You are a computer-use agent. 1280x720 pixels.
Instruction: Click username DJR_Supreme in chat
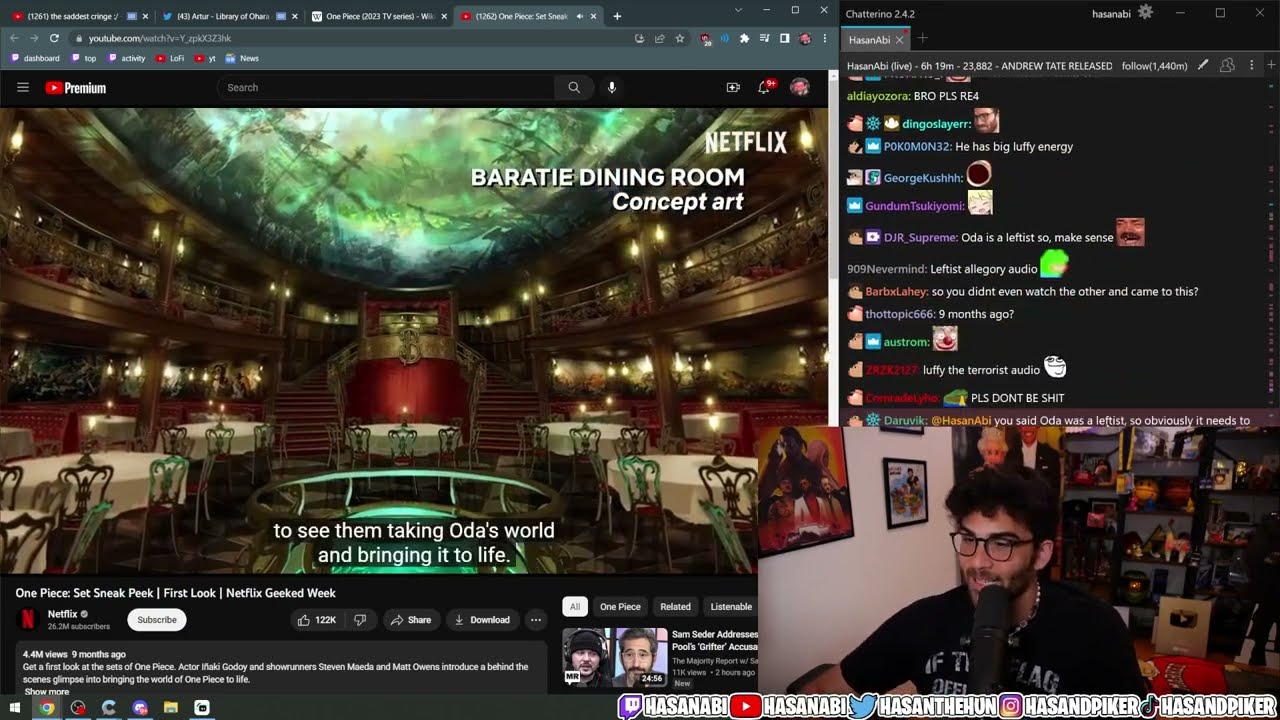point(920,238)
